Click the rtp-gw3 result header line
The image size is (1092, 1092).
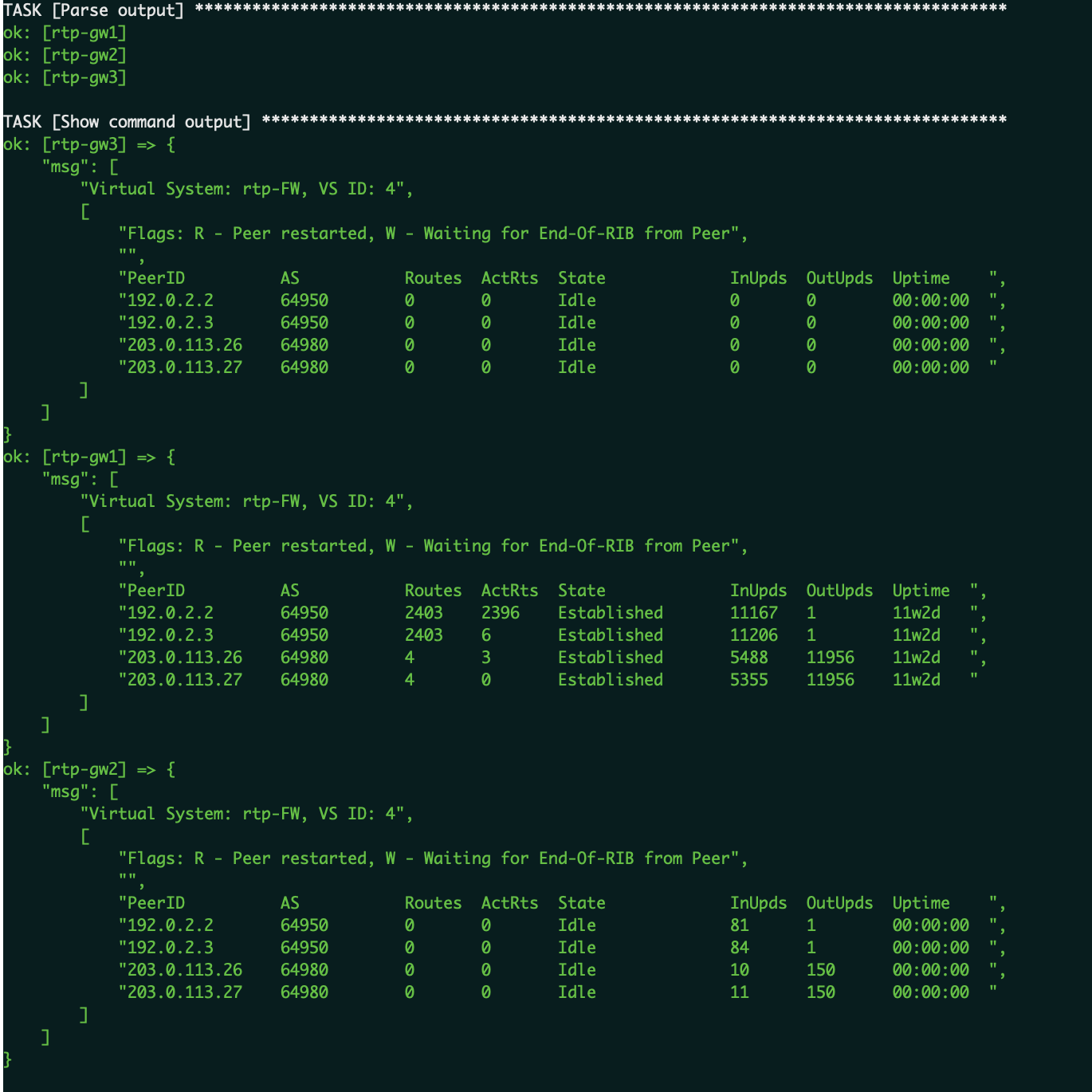point(88,144)
